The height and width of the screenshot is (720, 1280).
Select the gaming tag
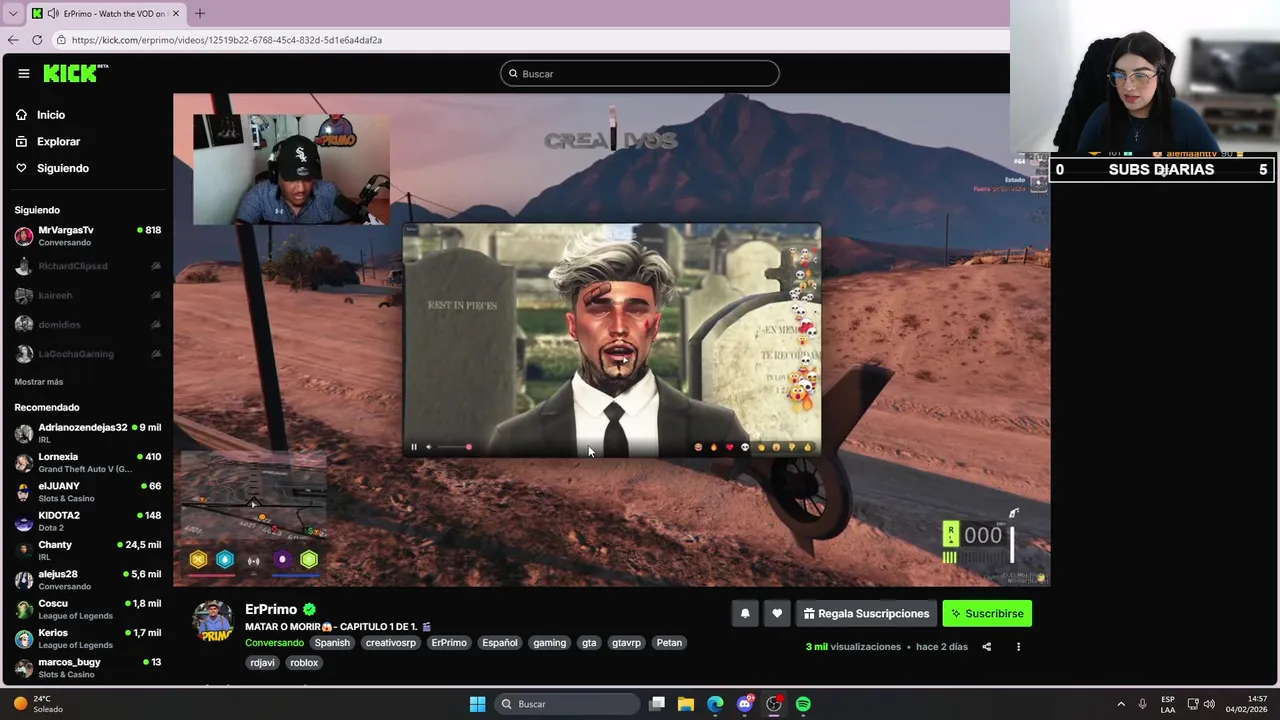click(x=549, y=643)
